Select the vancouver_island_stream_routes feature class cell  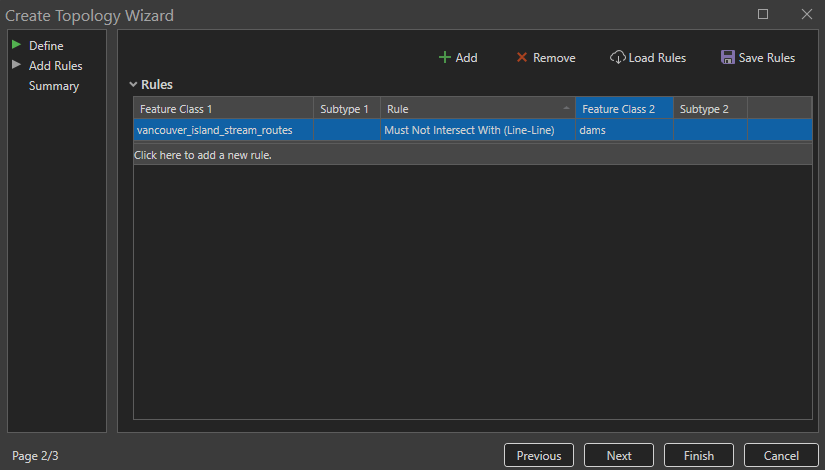coord(223,131)
